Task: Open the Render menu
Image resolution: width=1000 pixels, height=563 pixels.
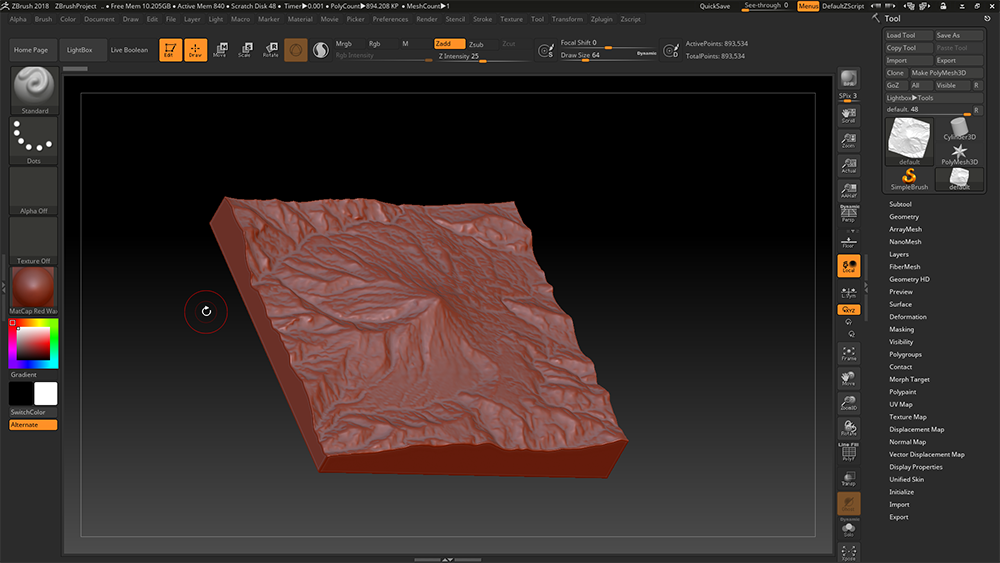Action: click(427, 19)
